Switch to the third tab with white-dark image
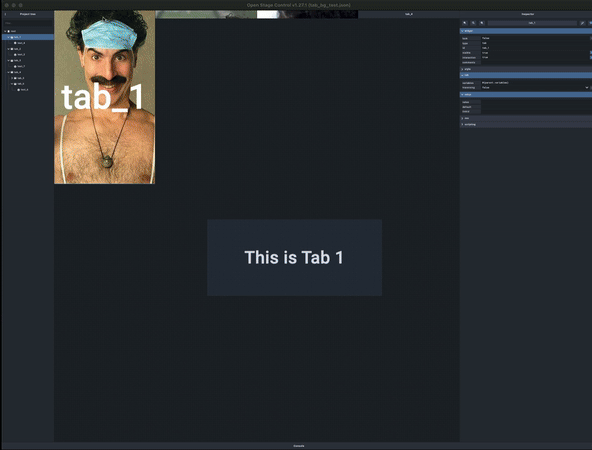 tap(307, 14)
